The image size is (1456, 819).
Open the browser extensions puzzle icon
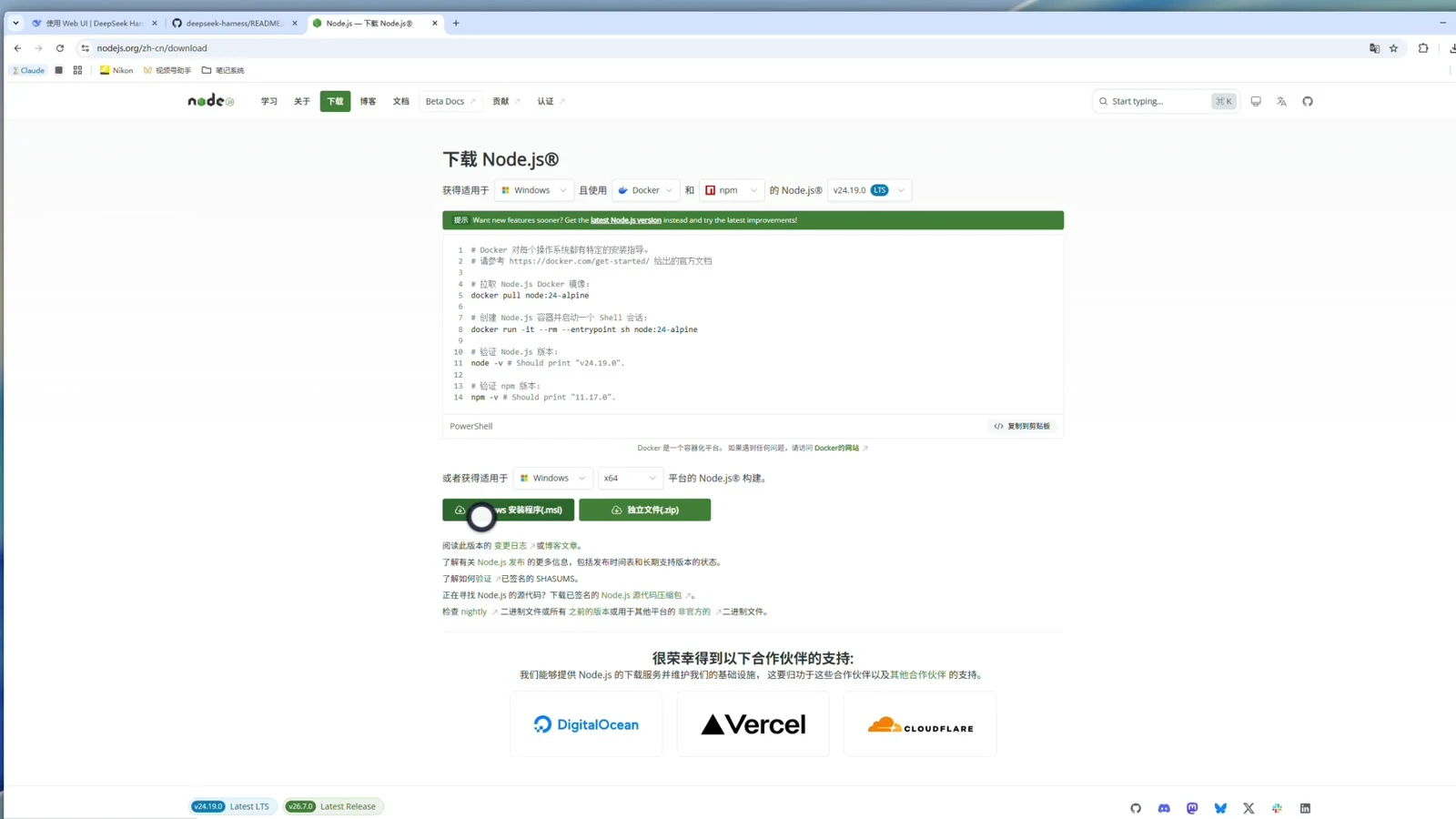pyautogui.click(x=1423, y=48)
